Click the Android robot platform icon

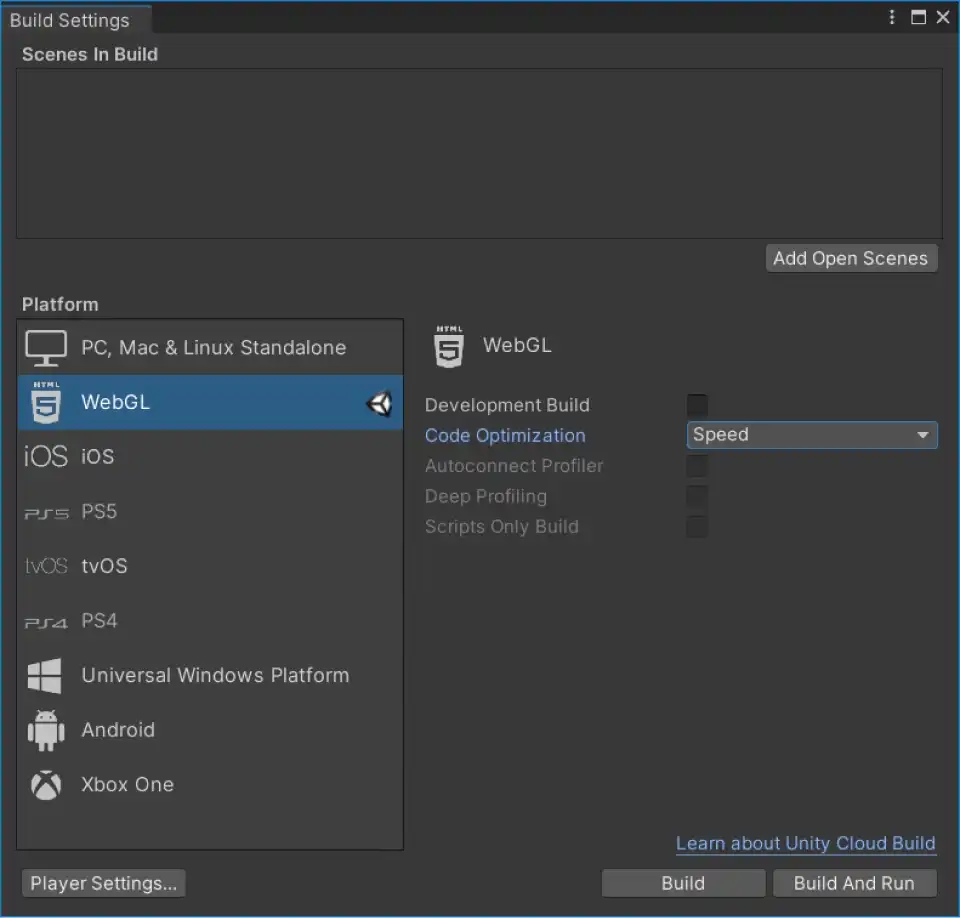(44, 730)
